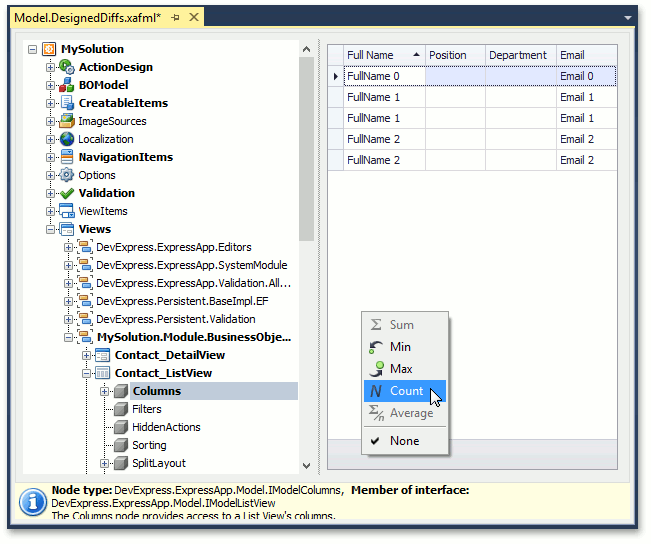Click the BOModel cubes icon
The image size is (651, 544).
coord(66,85)
